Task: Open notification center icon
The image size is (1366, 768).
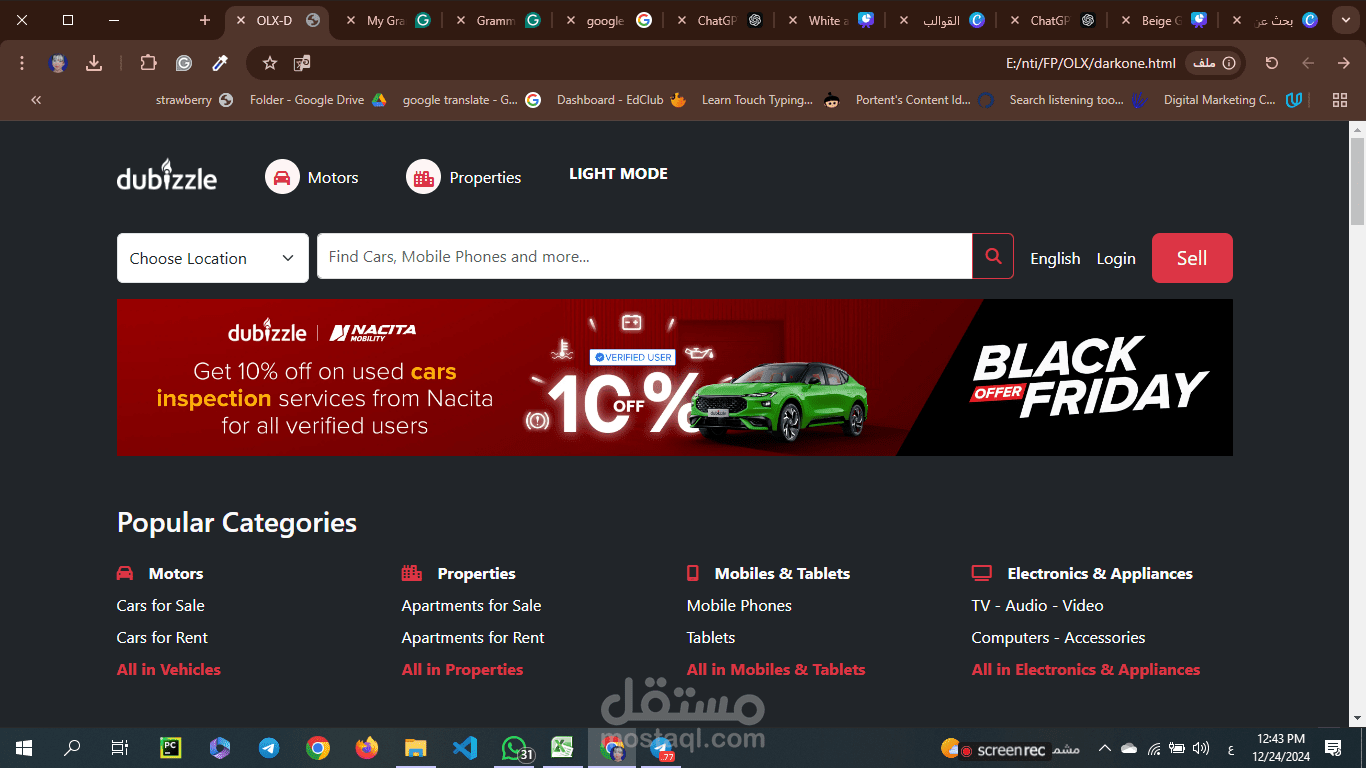Action: pyautogui.click(x=1333, y=748)
